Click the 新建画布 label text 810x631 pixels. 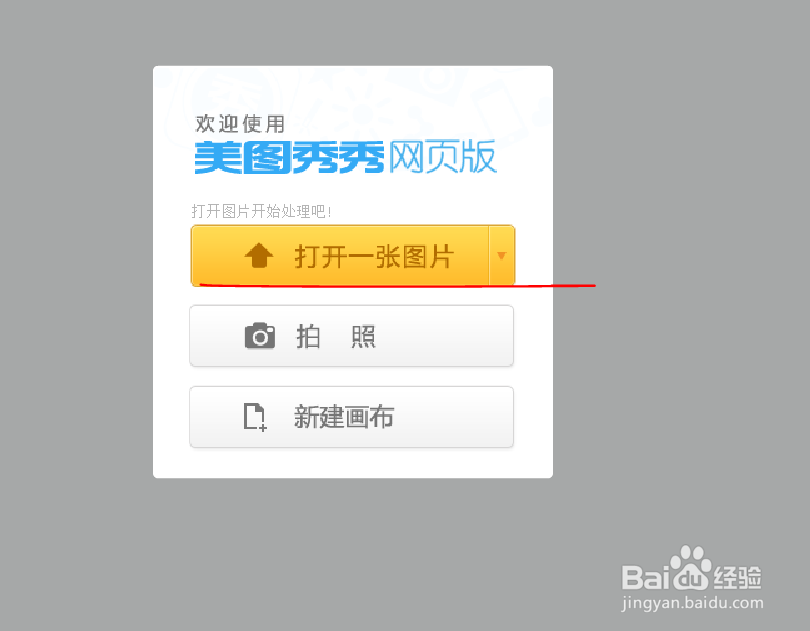coord(344,417)
